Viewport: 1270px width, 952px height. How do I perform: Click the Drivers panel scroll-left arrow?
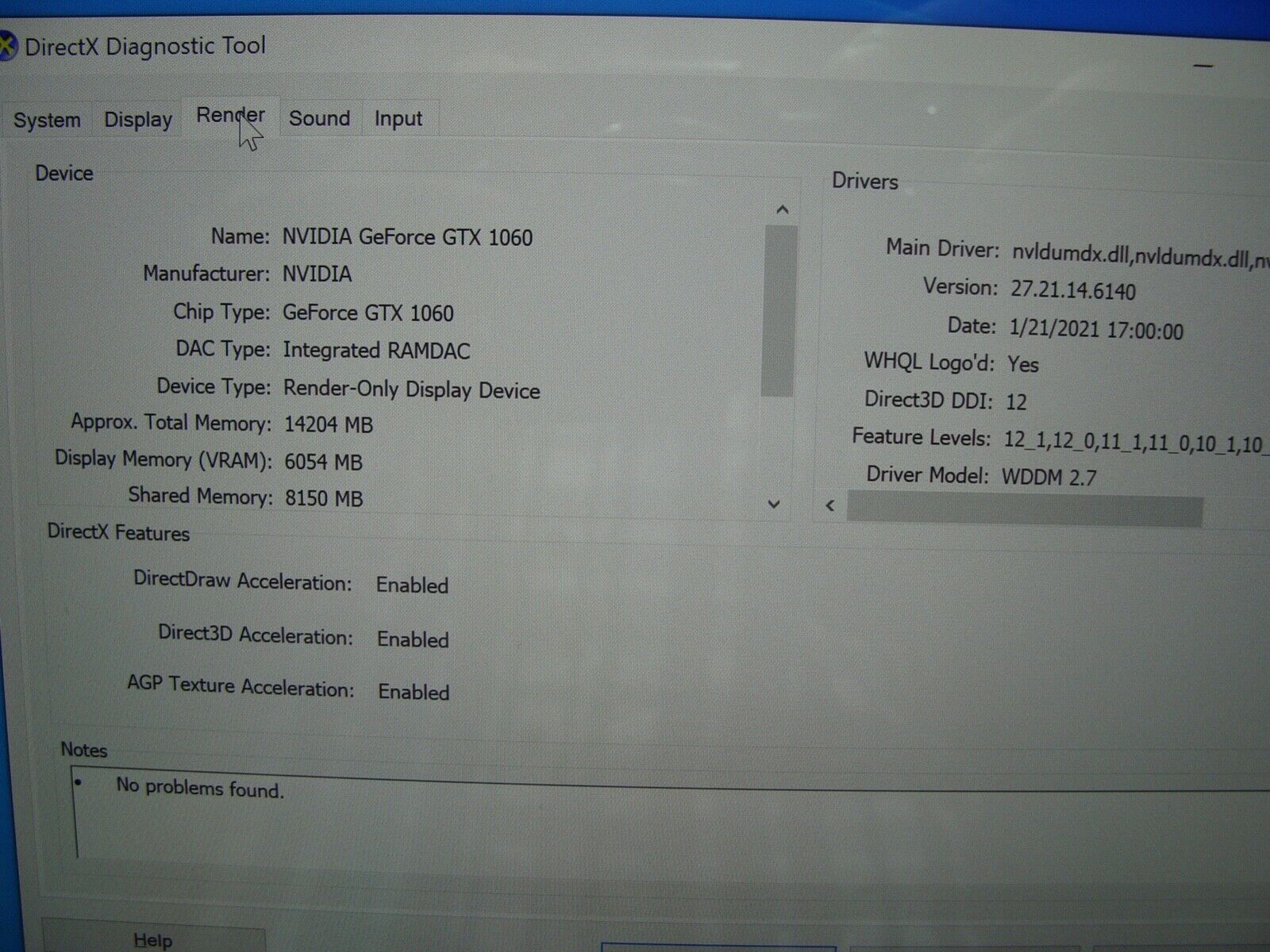coord(830,505)
